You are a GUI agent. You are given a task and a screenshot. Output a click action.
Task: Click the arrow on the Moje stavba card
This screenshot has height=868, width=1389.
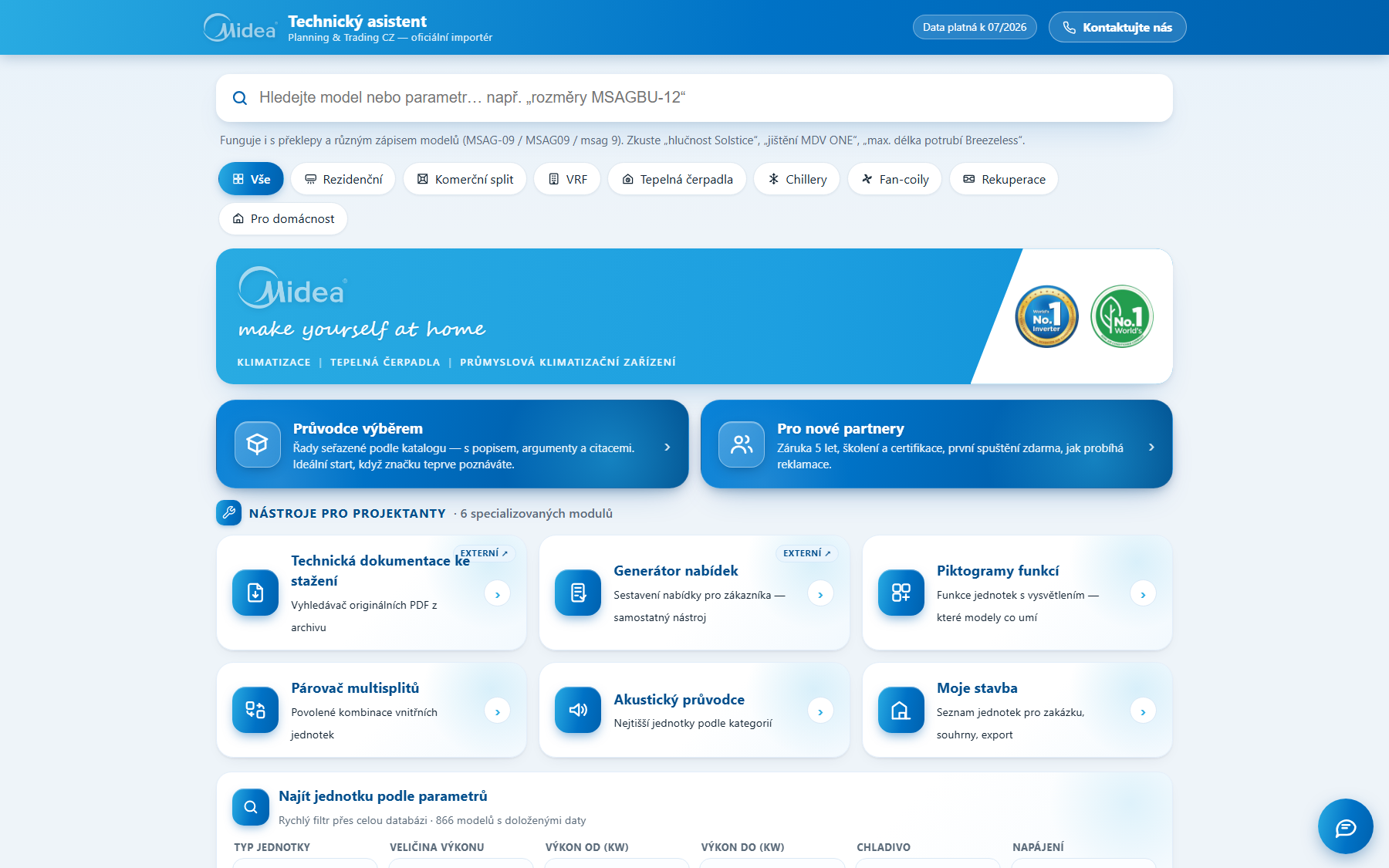tap(1143, 711)
